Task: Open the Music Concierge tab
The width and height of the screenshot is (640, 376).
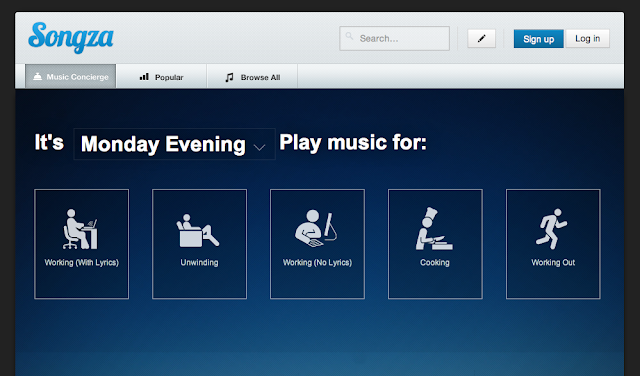Action: pyautogui.click(x=71, y=76)
